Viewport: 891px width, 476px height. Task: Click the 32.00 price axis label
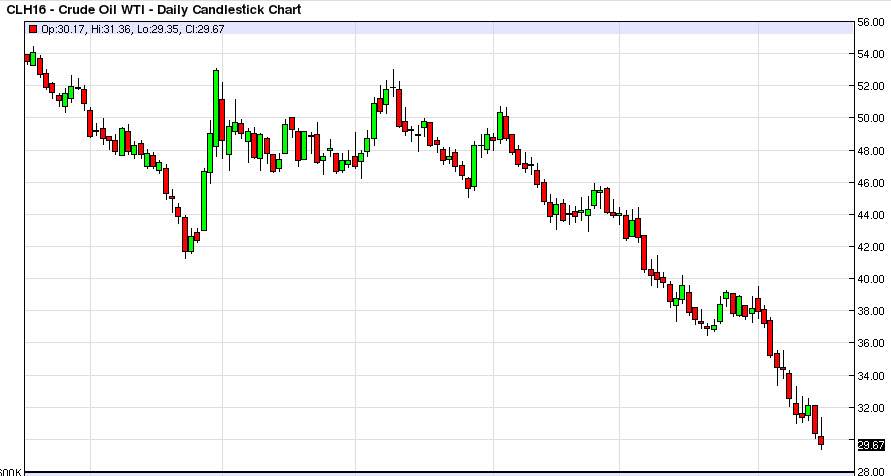tap(871, 408)
